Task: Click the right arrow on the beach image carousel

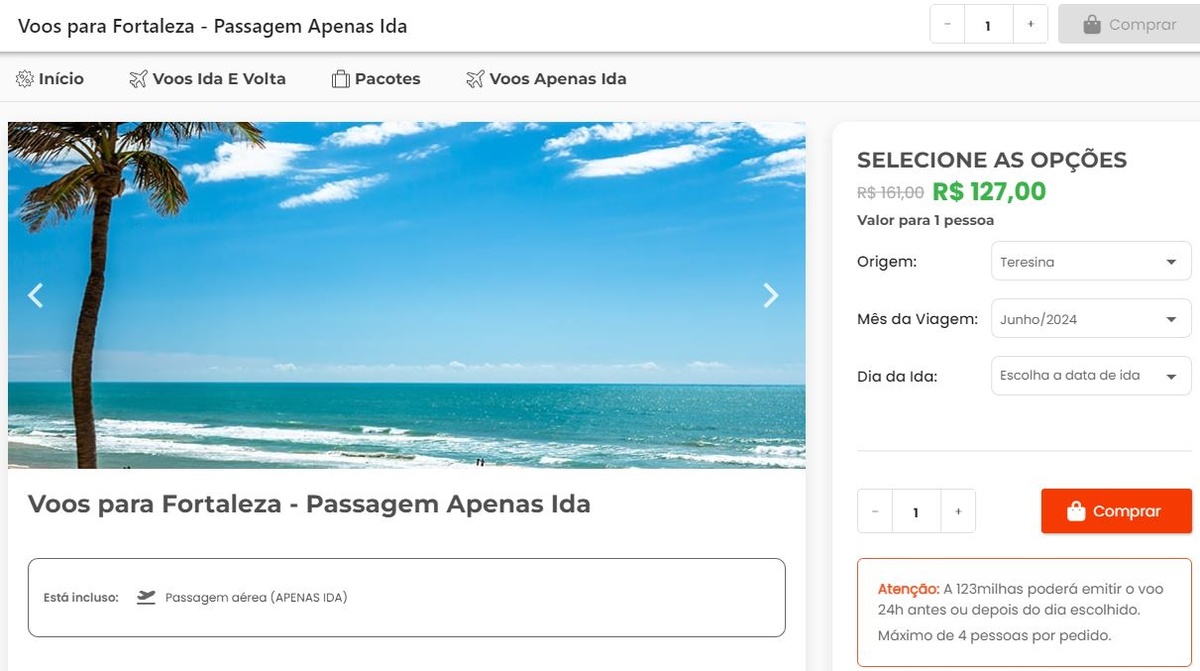Action: coord(771,295)
